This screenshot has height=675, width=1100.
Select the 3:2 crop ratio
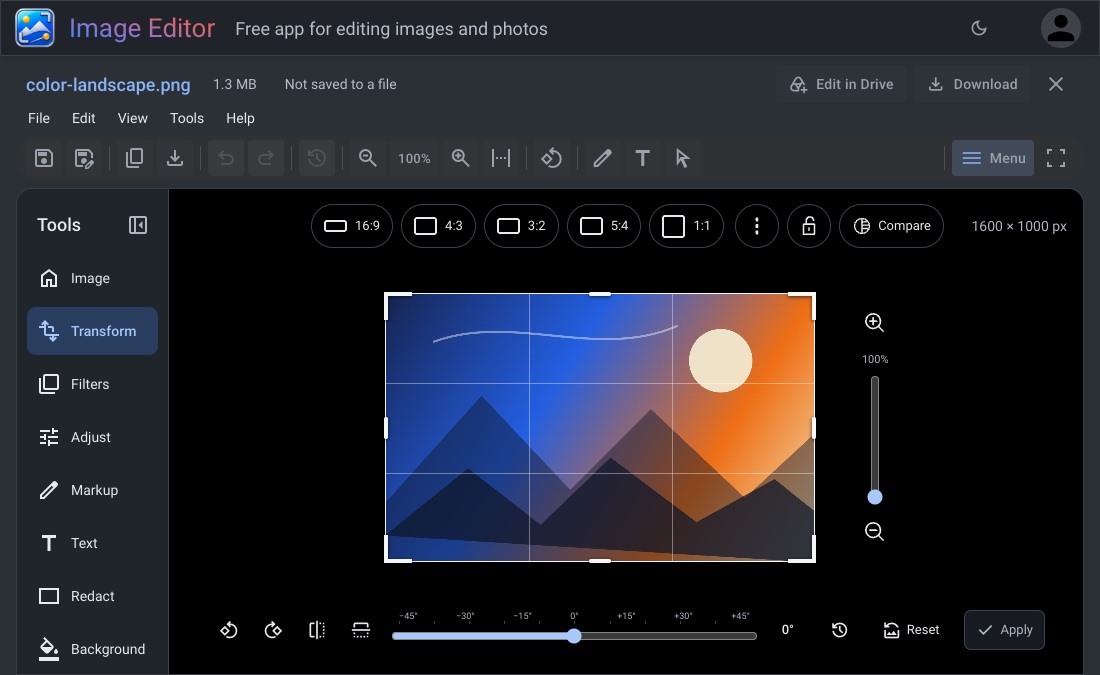click(521, 226)
